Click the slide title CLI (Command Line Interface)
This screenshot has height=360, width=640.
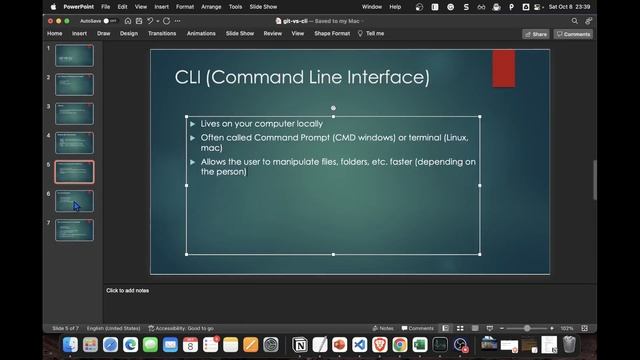coord(302,77)
